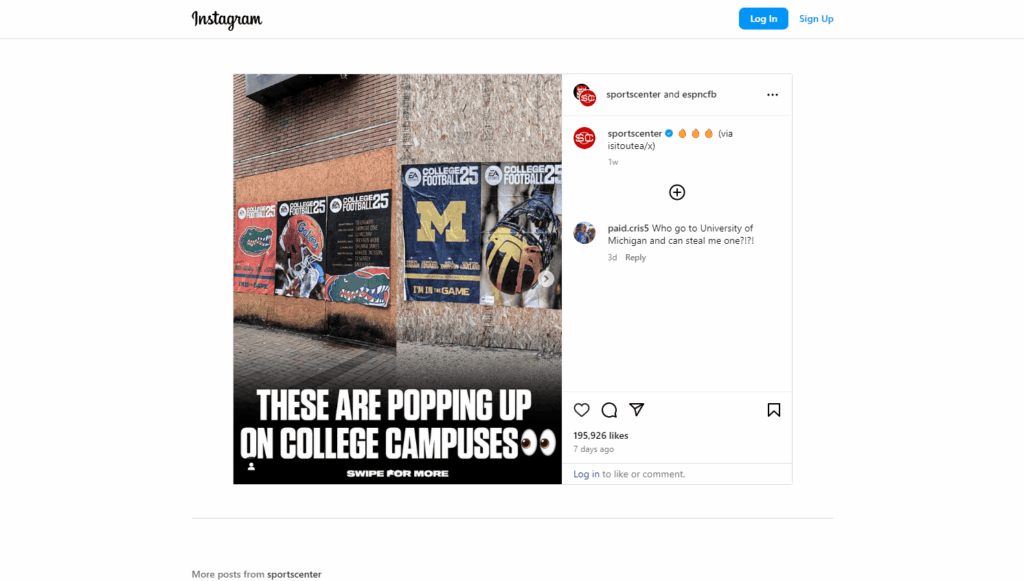Click sportscenter's verified badge
Image resolution: width=1024 pixels, height=581 pixels.
(671, 132)
